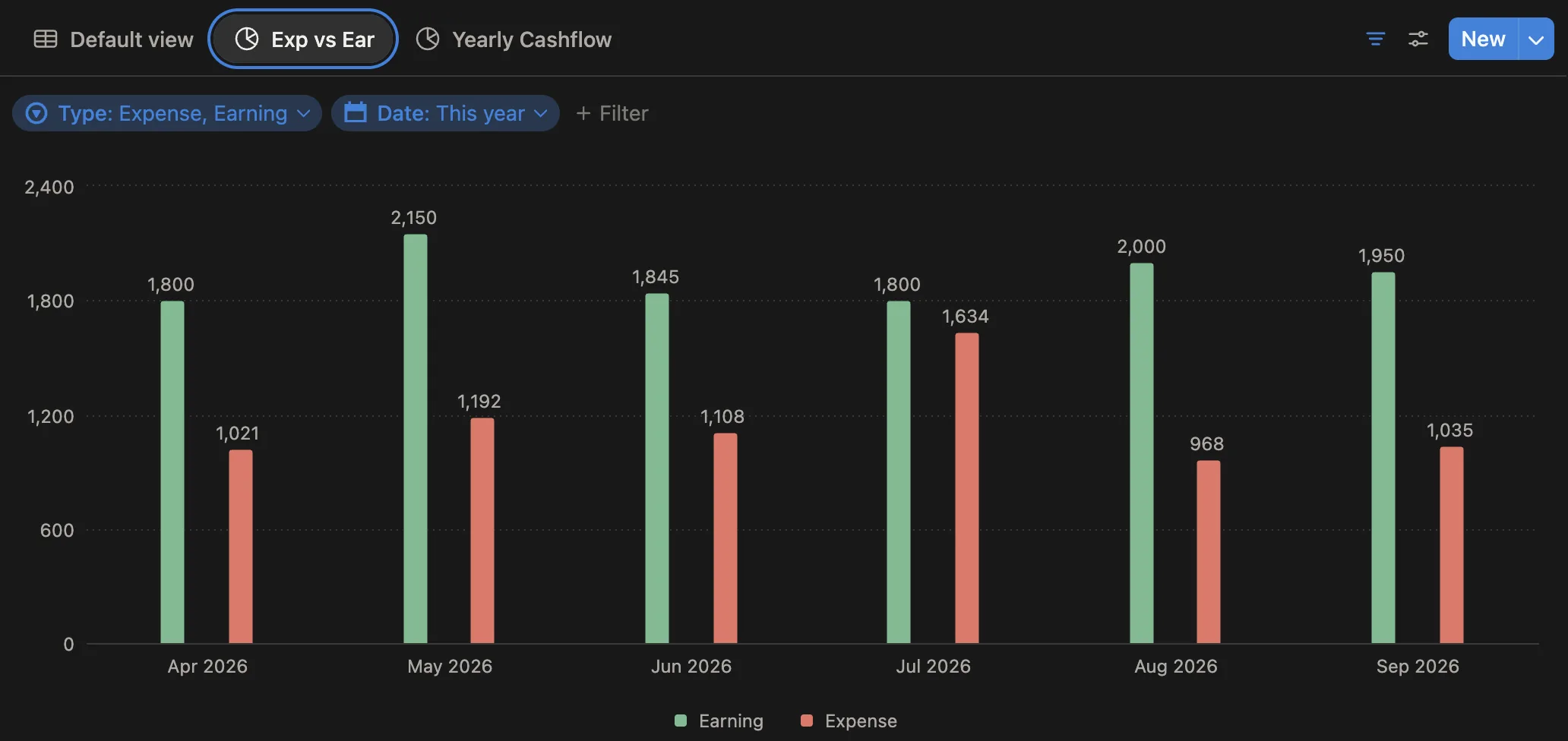Click the May 2026 earning bar 2,150

click(x=416, y=439)
